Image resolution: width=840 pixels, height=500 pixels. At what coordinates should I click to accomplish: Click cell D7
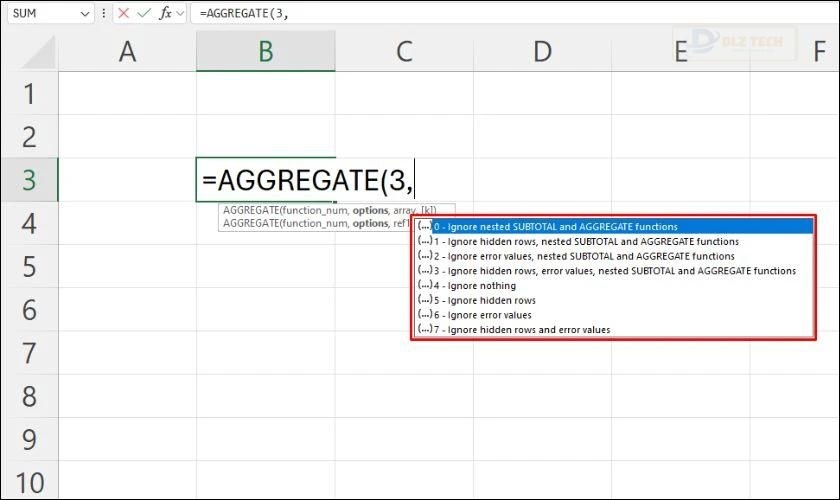(x=542, y=353)
